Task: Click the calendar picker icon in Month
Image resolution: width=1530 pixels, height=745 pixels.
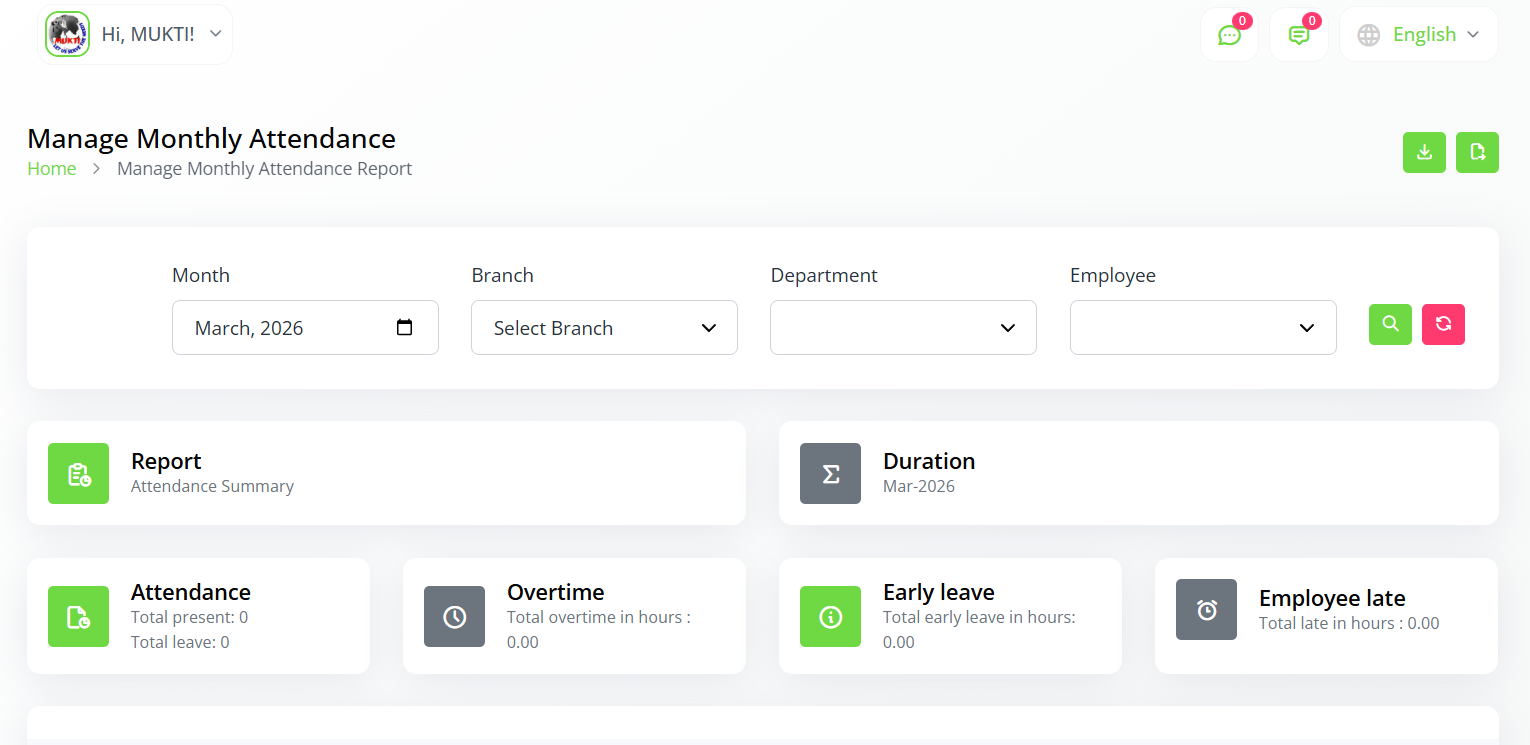Action: (x=404, y=327)
